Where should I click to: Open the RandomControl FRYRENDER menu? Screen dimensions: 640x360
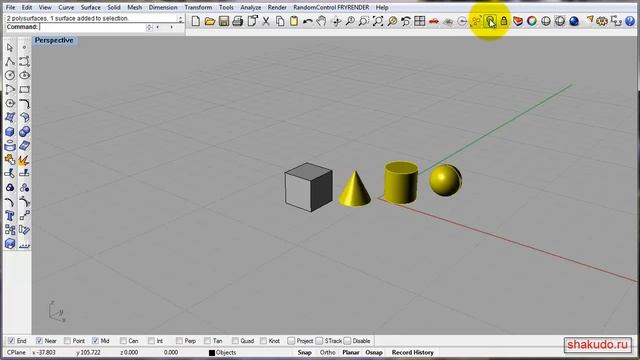tap(331, 7)
